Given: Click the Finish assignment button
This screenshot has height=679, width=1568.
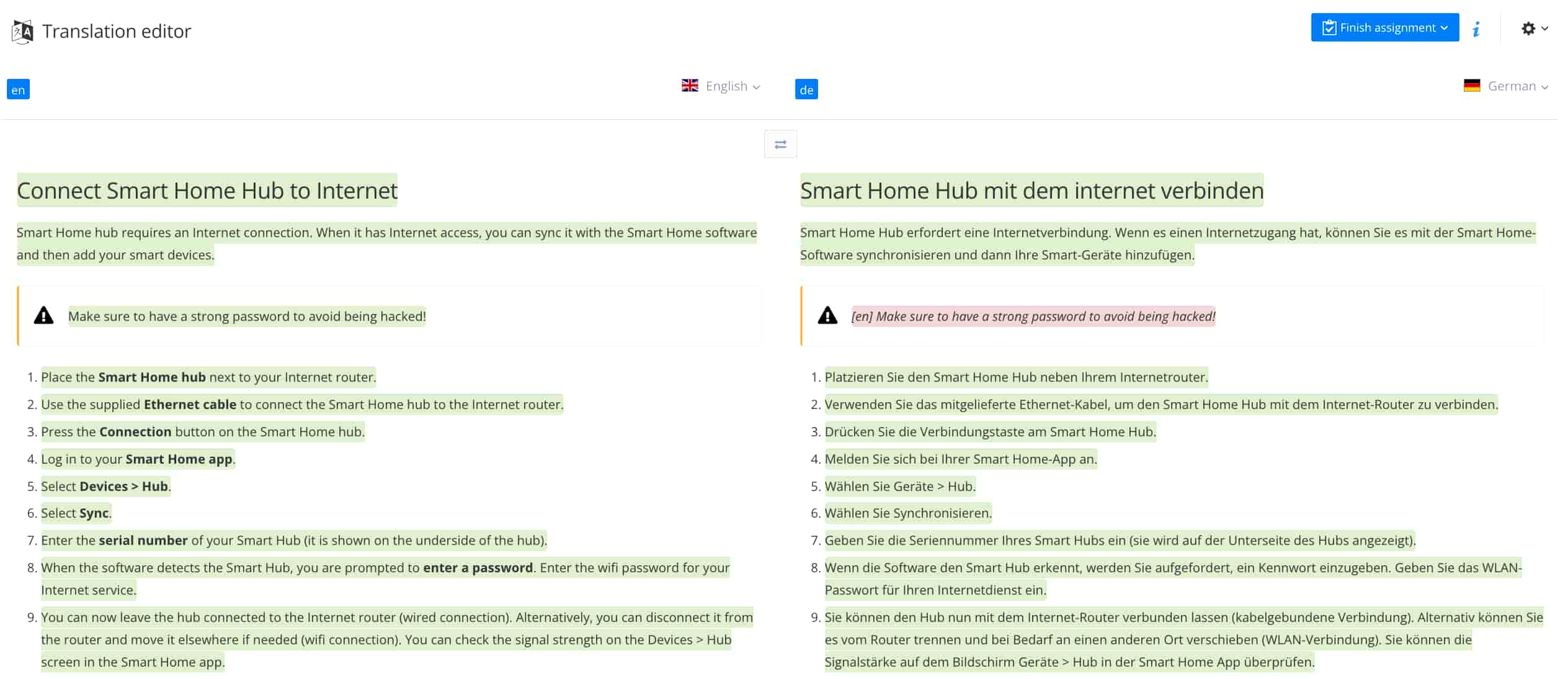Looking at the screenshot, I should click(x=1384, y=28).
